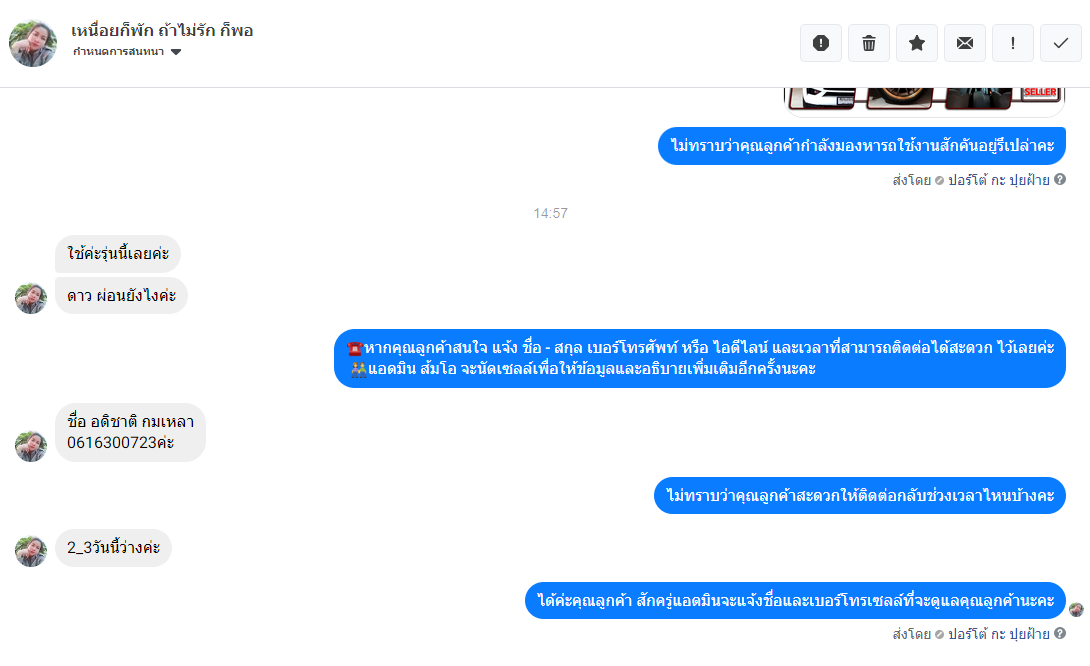Open the label dropdown under customer name

tap(127, 51)
